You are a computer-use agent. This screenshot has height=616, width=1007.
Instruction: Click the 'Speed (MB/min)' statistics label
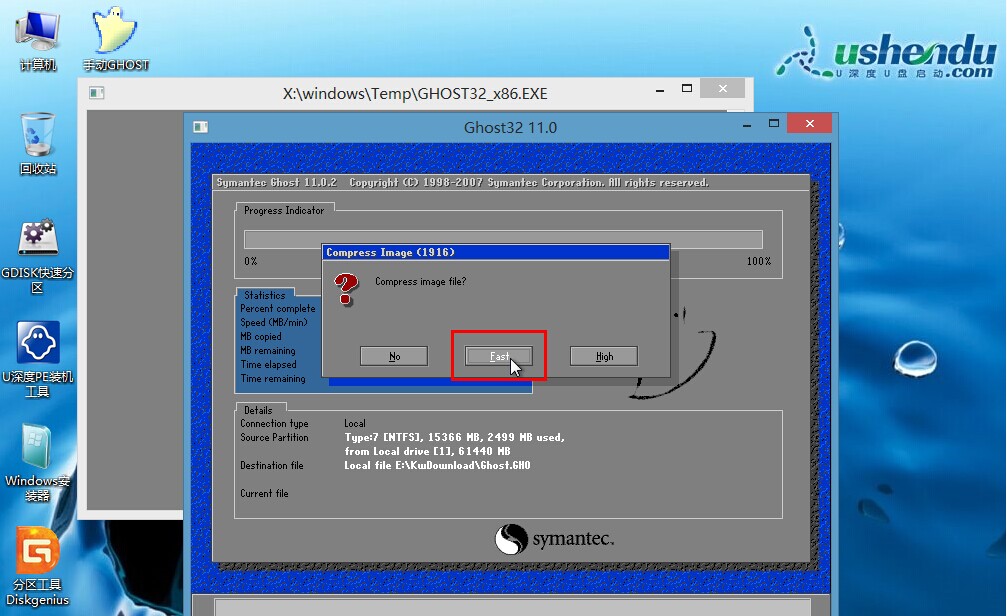pos(274,322)
